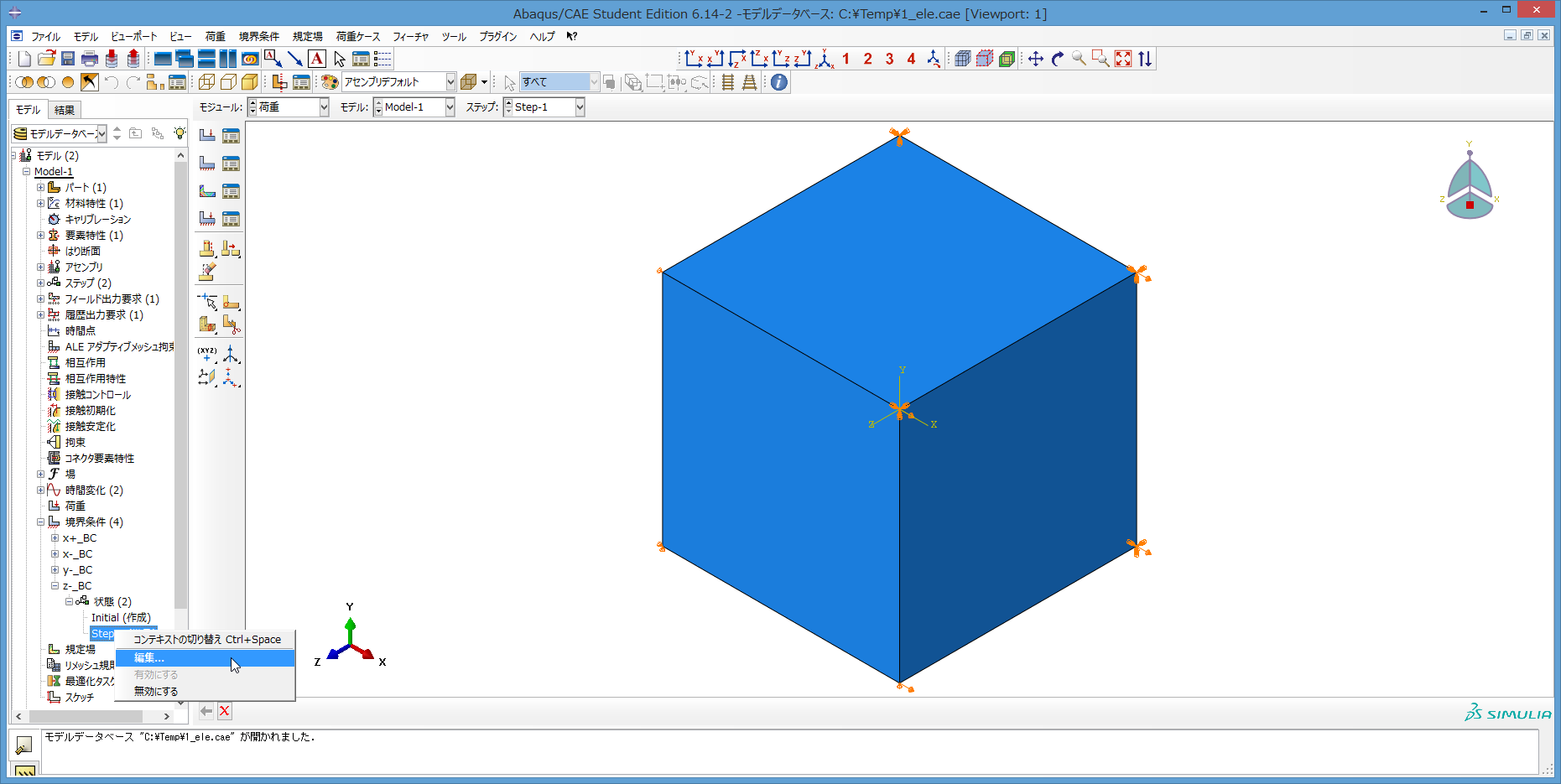Select コンテキストの切り替え in the context menu
The width and height of the screenshot is (1561, 784).
click(x=205, y=640)
